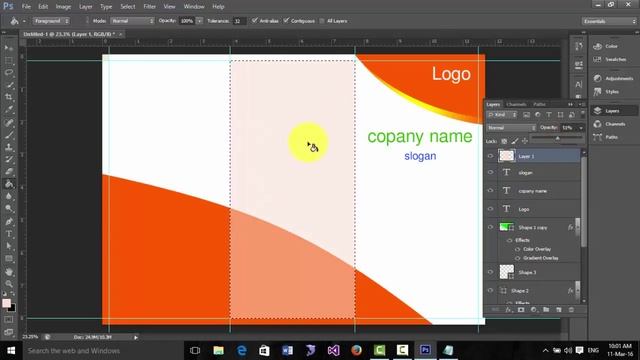The width and height of the screenshot is (640, 360).
Task: Hide the Shape 1 copy layer
Action: coord(491,227)
